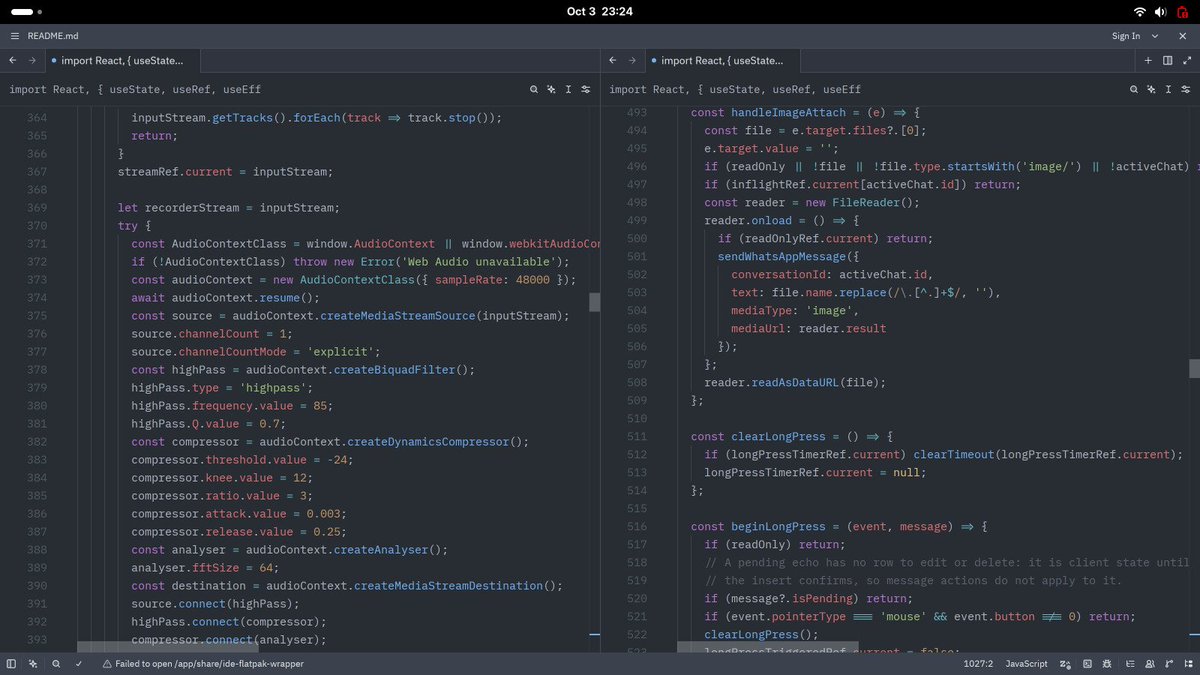Toggle the sparkle icon in the status bar
This screenshot has width=1200, height=675.
(33, 663)
